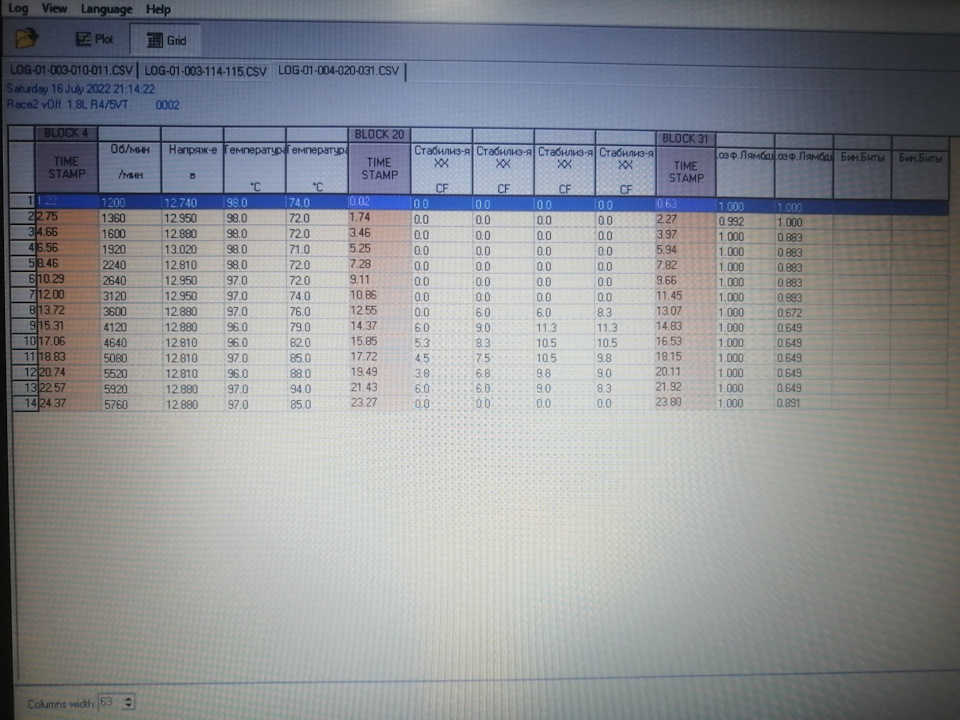Click the Columns width input field
The width and height of the screenshot is (960, 720).
click(x=110, y=702)
